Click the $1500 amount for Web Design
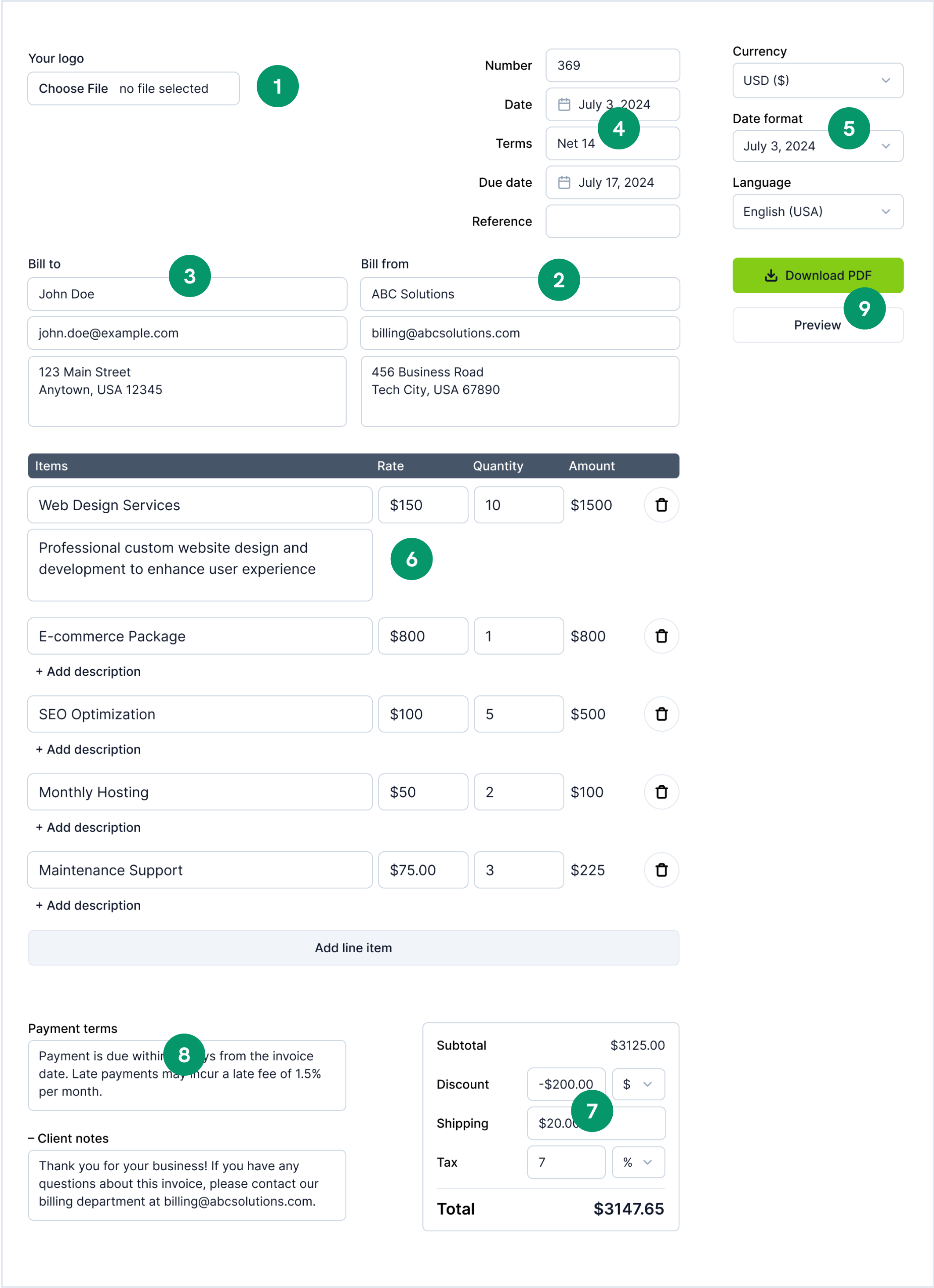This screenshot has width=934, height=1288. 592,505
